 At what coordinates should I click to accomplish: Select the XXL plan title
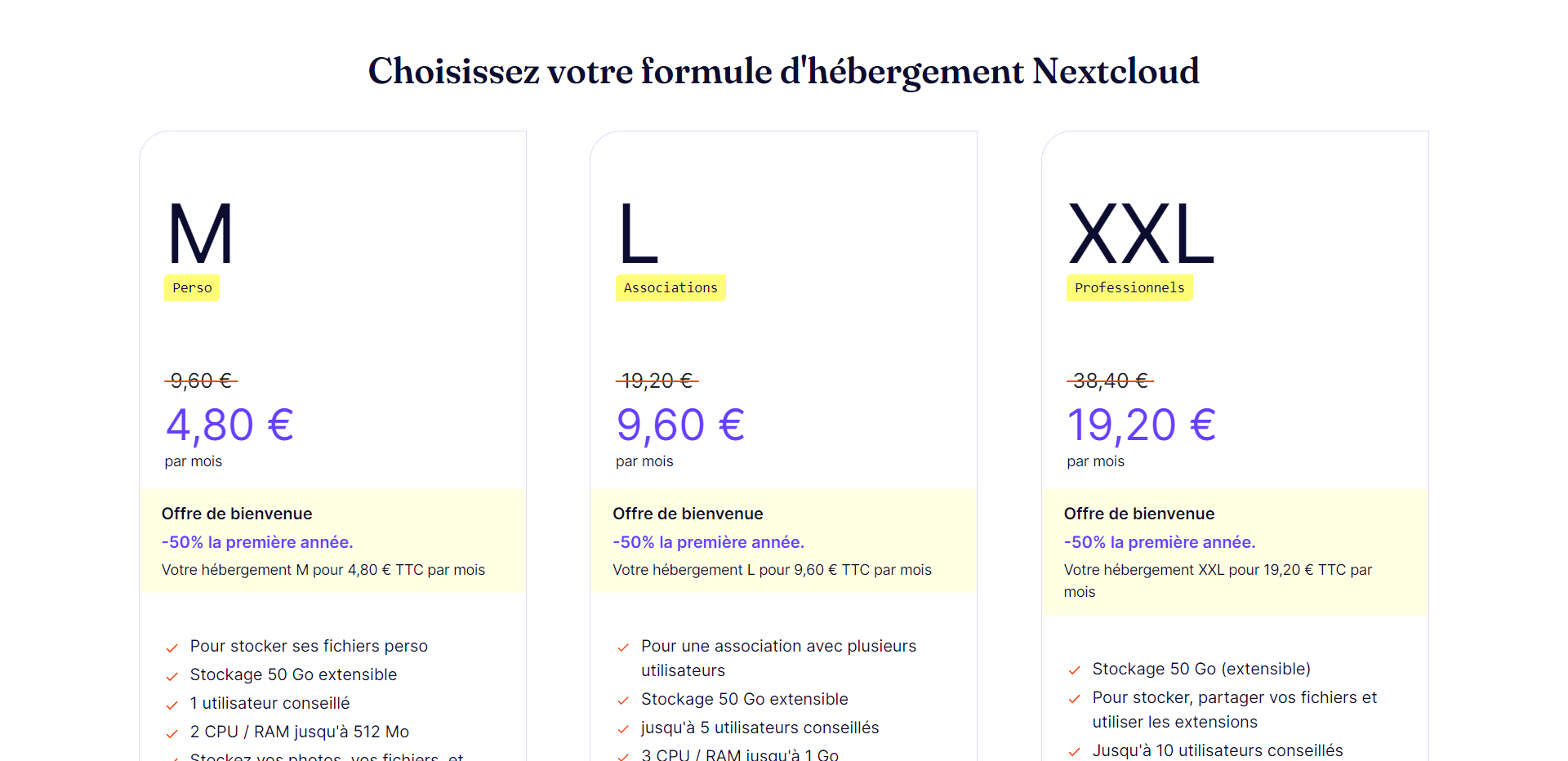[x=1141, y=234]
